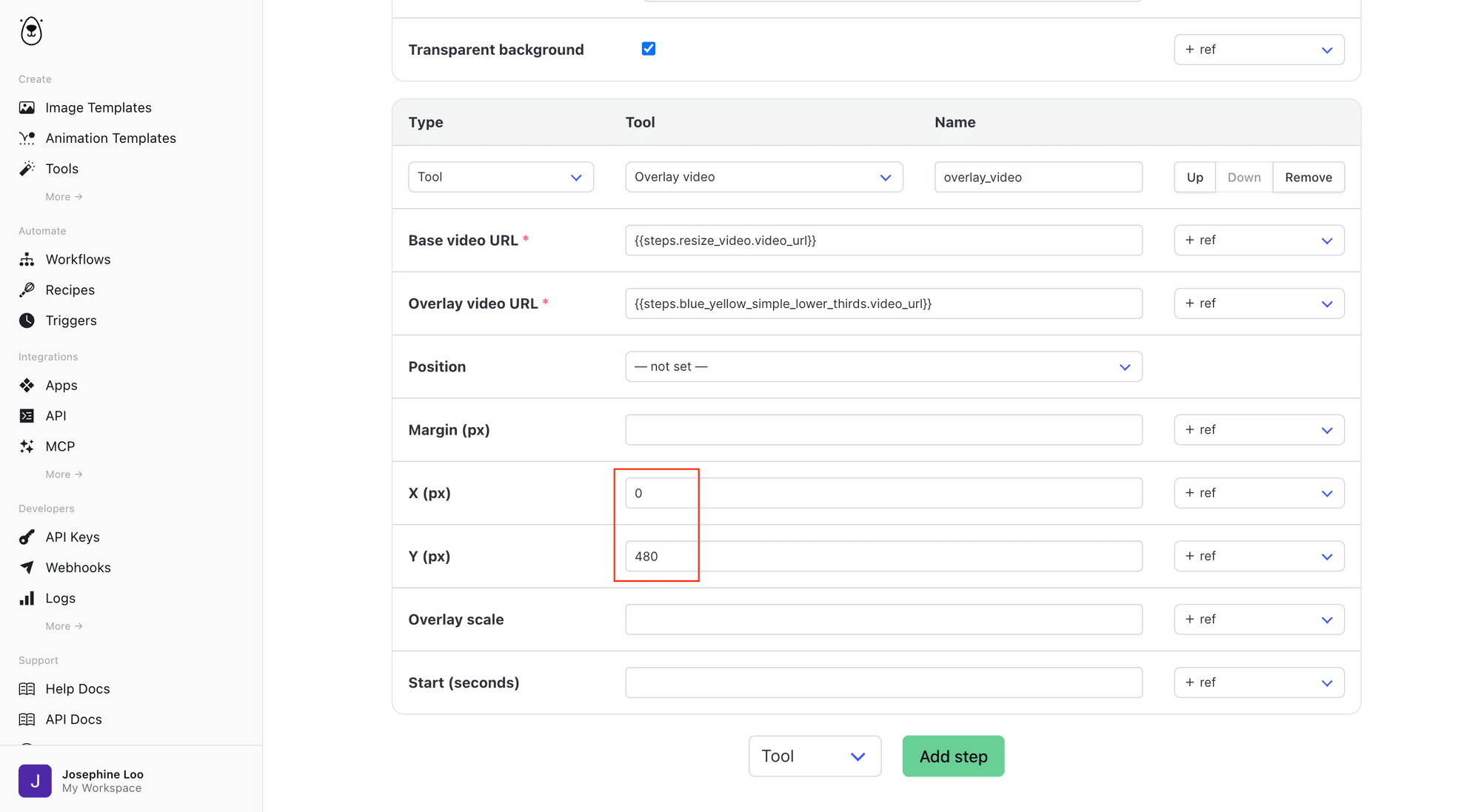Screen dimensions: 1481x812
Task: Click the X (px) input field
Action: (883, 493)
